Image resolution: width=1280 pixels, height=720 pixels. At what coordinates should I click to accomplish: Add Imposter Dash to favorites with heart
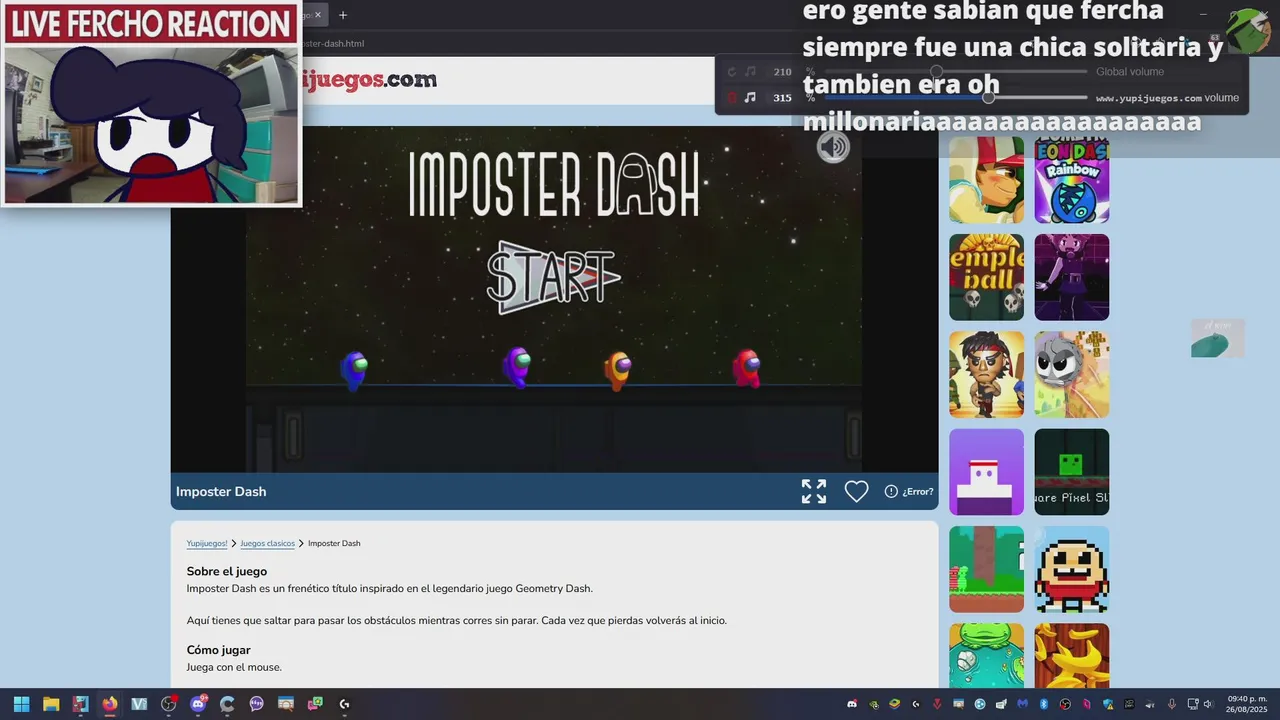click(856, 491)
